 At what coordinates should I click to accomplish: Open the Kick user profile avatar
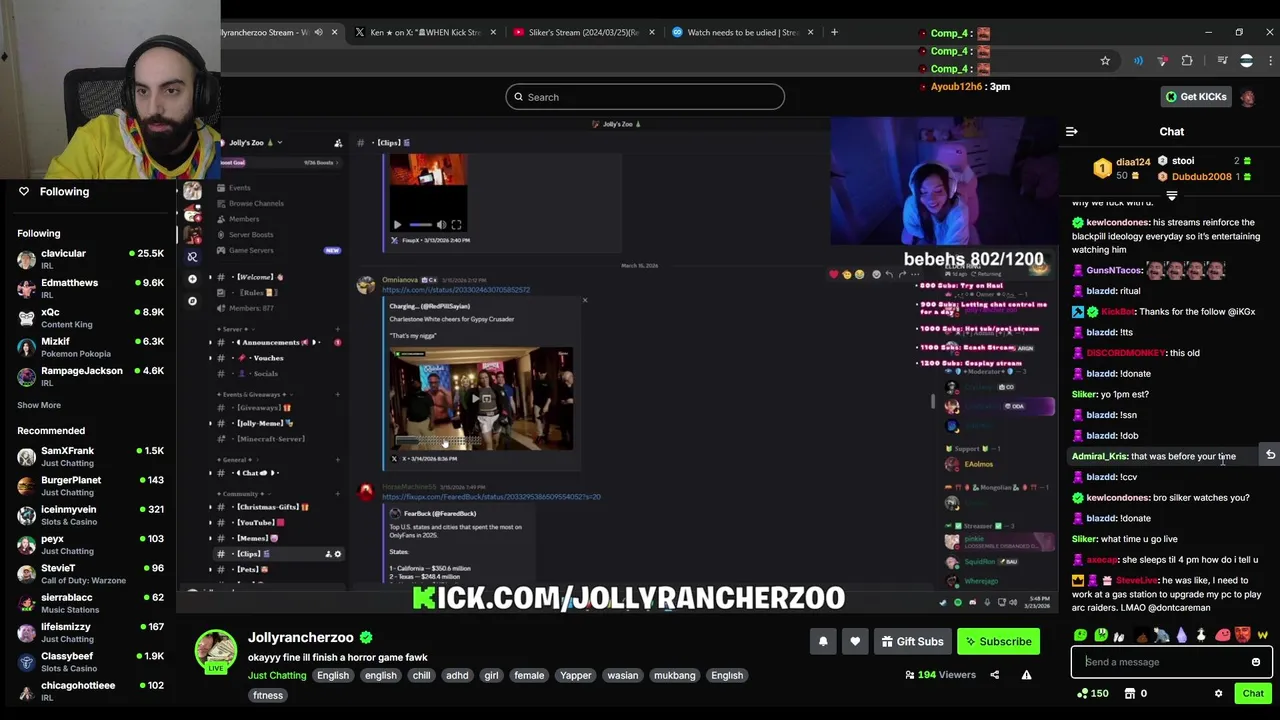[x=1248, y=97]
